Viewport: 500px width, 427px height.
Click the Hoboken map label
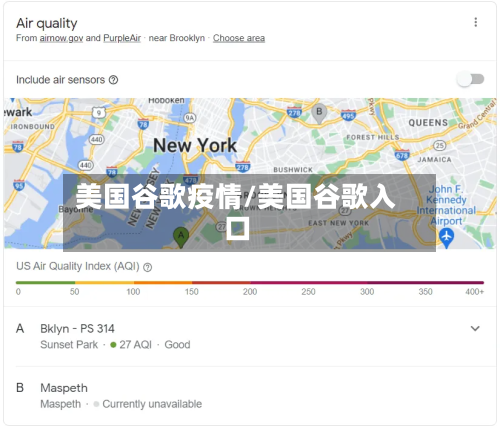(166, 100)
